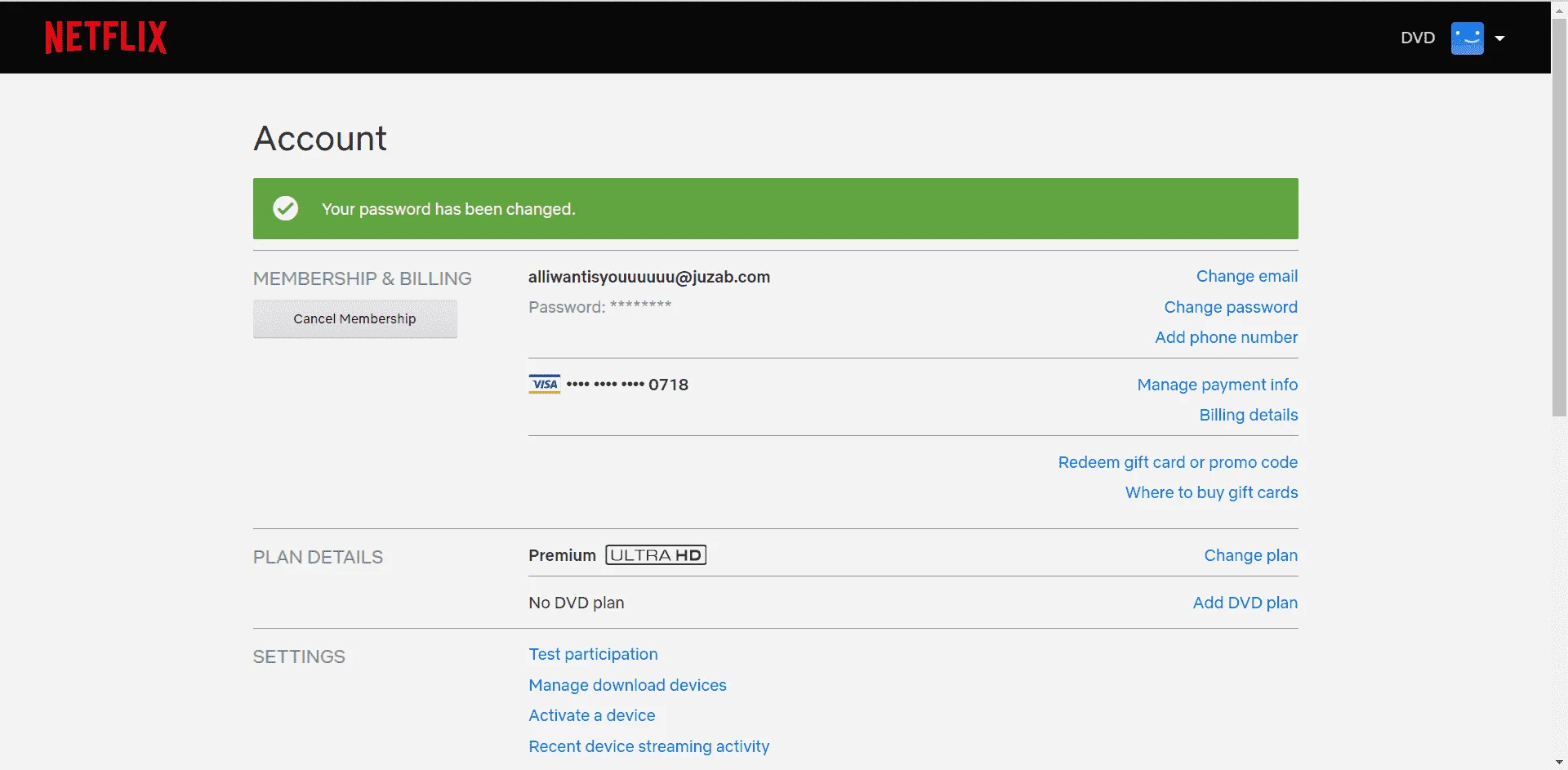This screenshot has height=770, width=1568.
Task: Open the Change password link
Action: [1231, 307]
